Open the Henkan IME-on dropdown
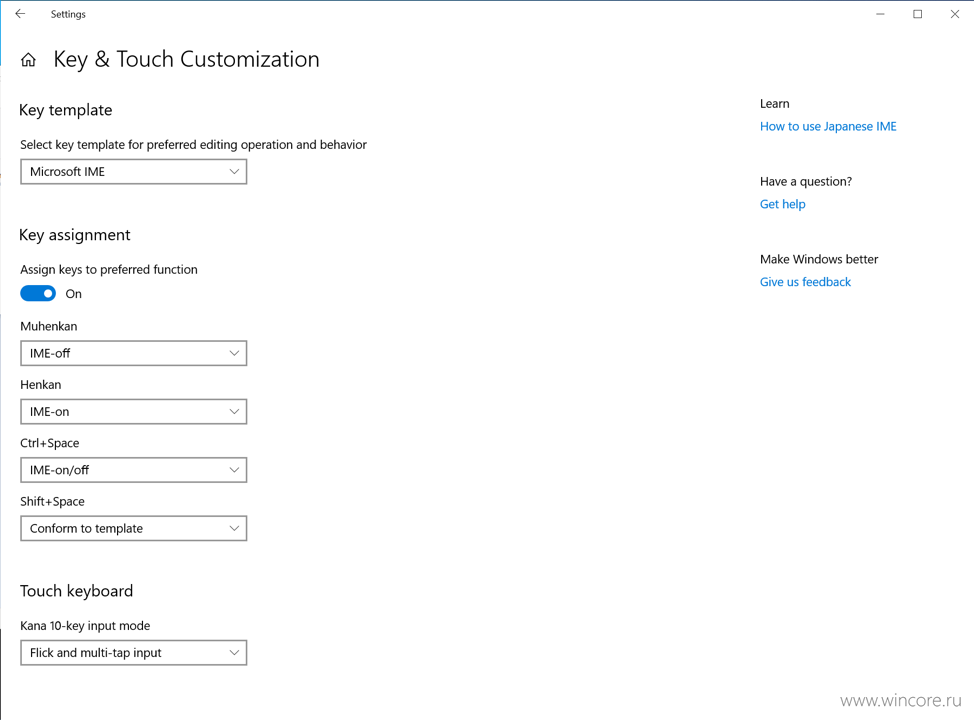Screen dimensions: 974x720 pos(134,411)
